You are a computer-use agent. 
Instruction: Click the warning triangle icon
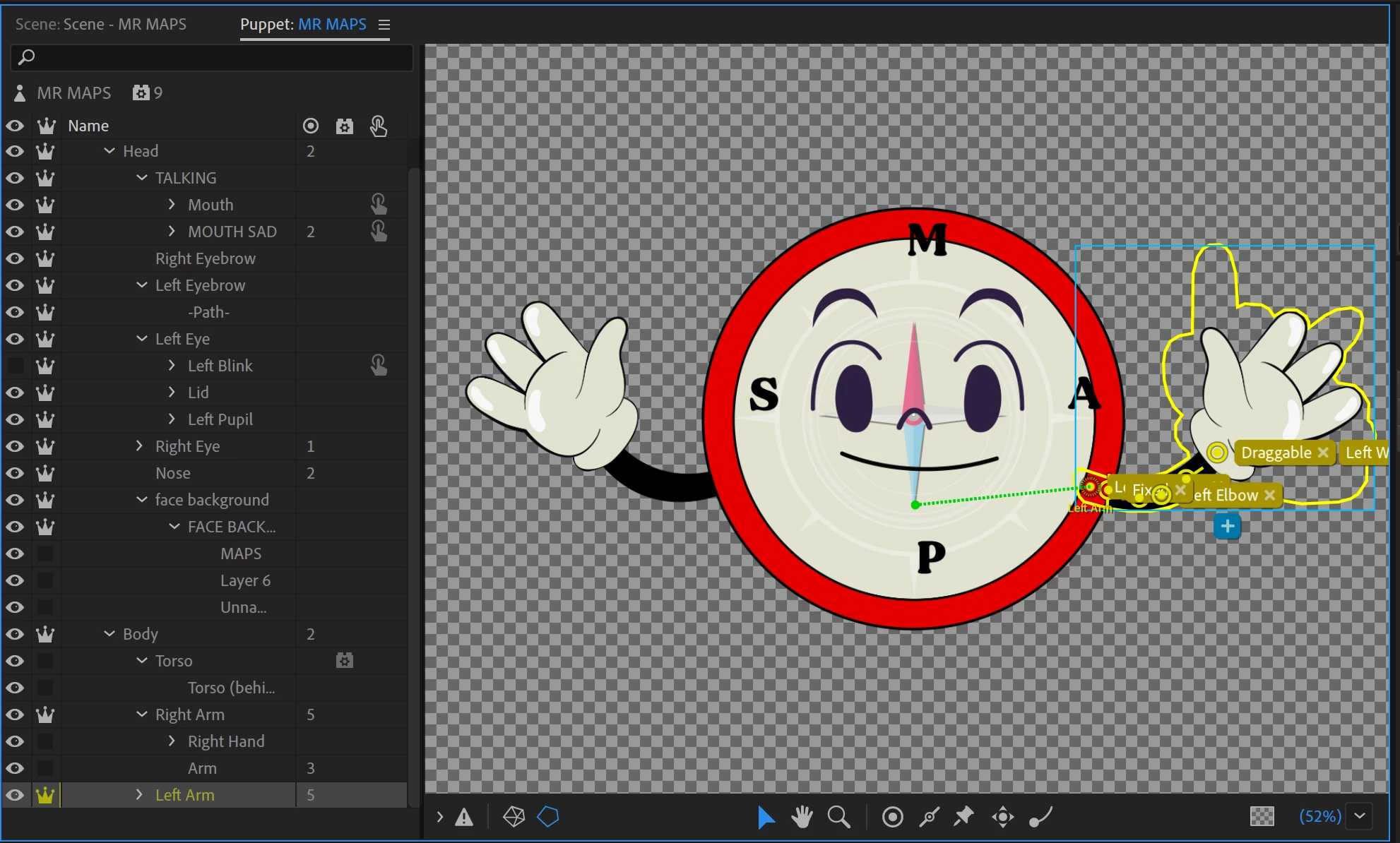click(464, 817)
